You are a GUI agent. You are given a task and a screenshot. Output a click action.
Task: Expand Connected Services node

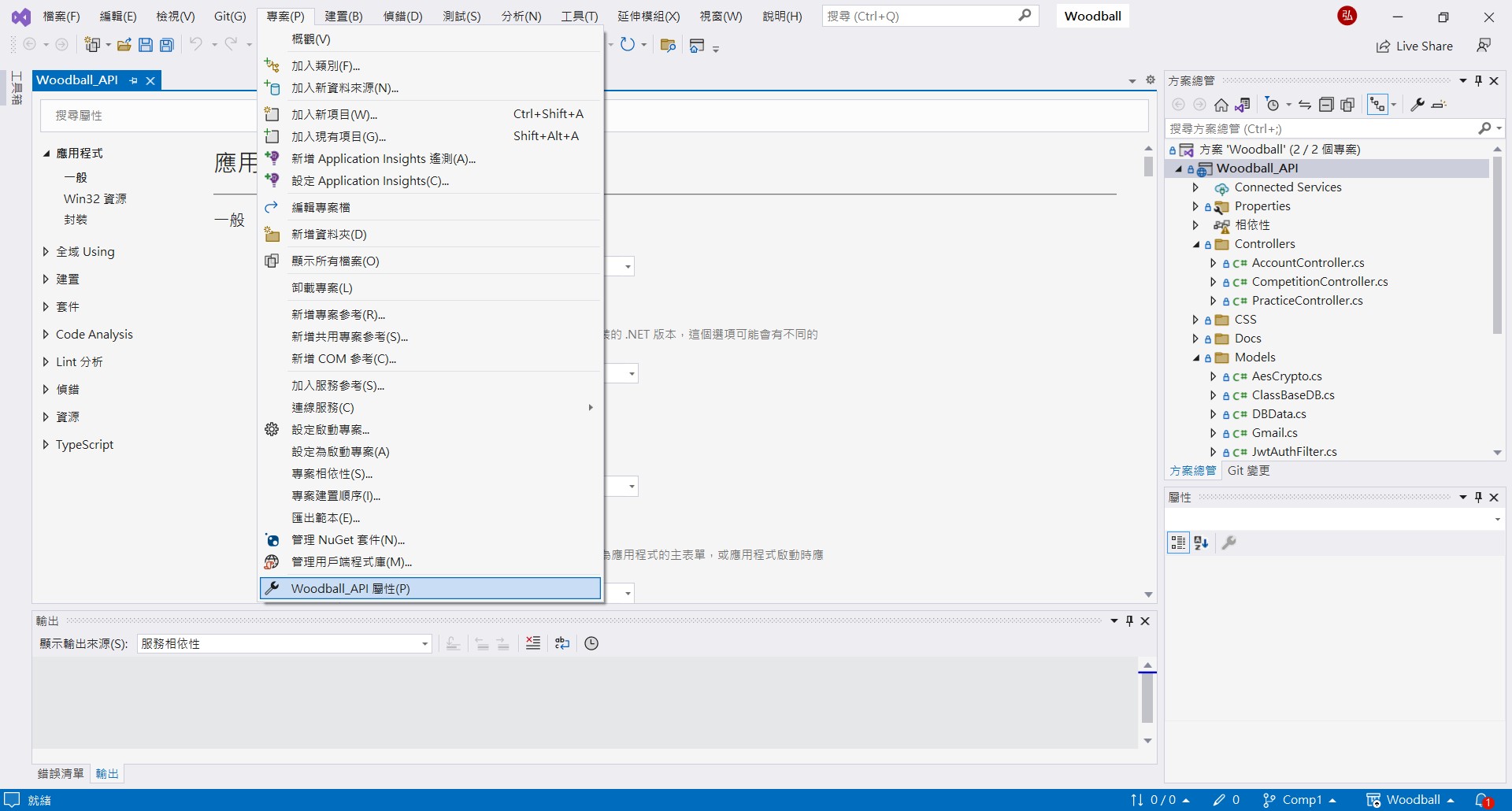(1196, 187)
